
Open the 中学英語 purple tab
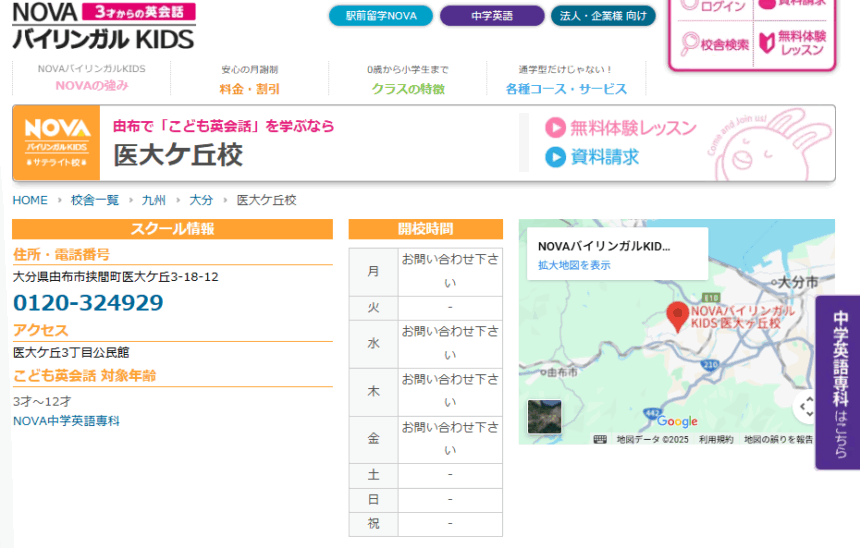(492, 16)
